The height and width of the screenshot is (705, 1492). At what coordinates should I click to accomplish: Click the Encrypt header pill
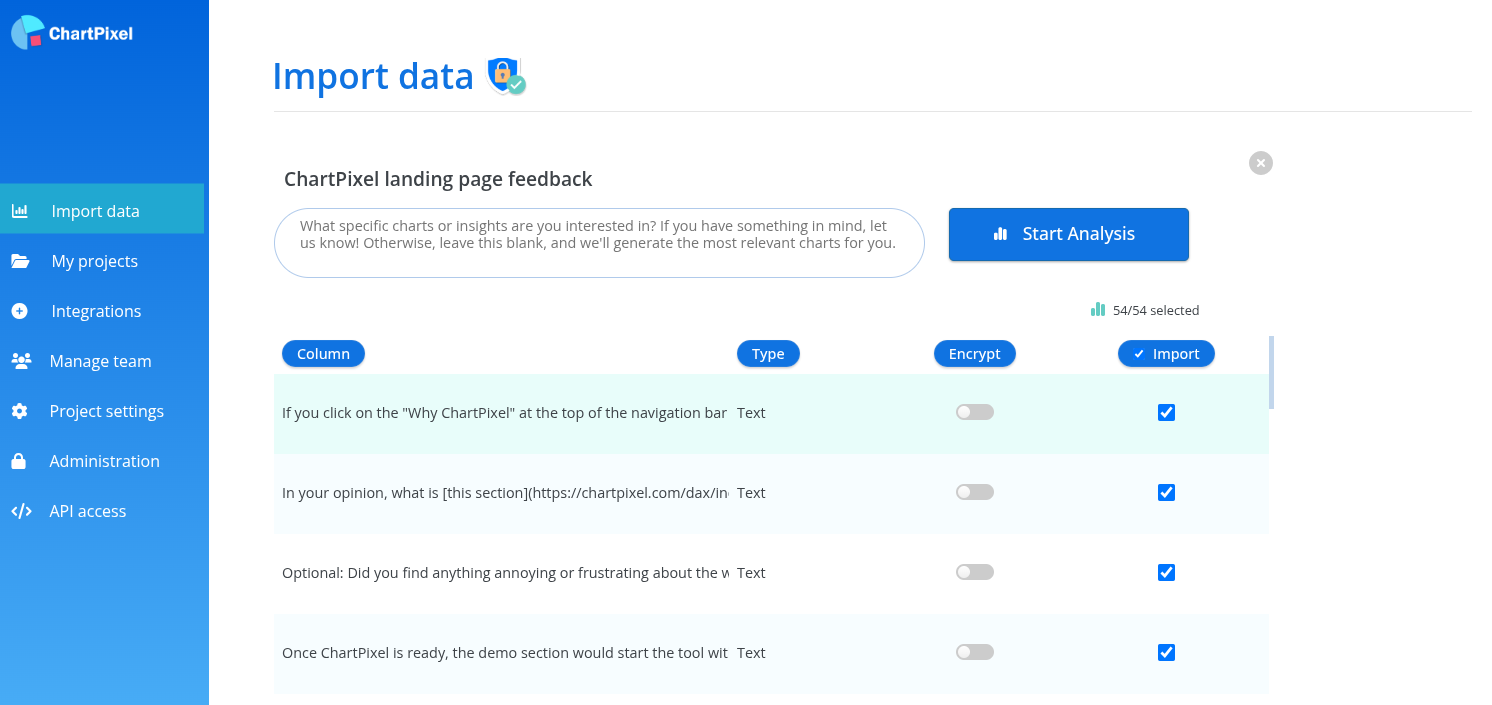tap(975, 353)
